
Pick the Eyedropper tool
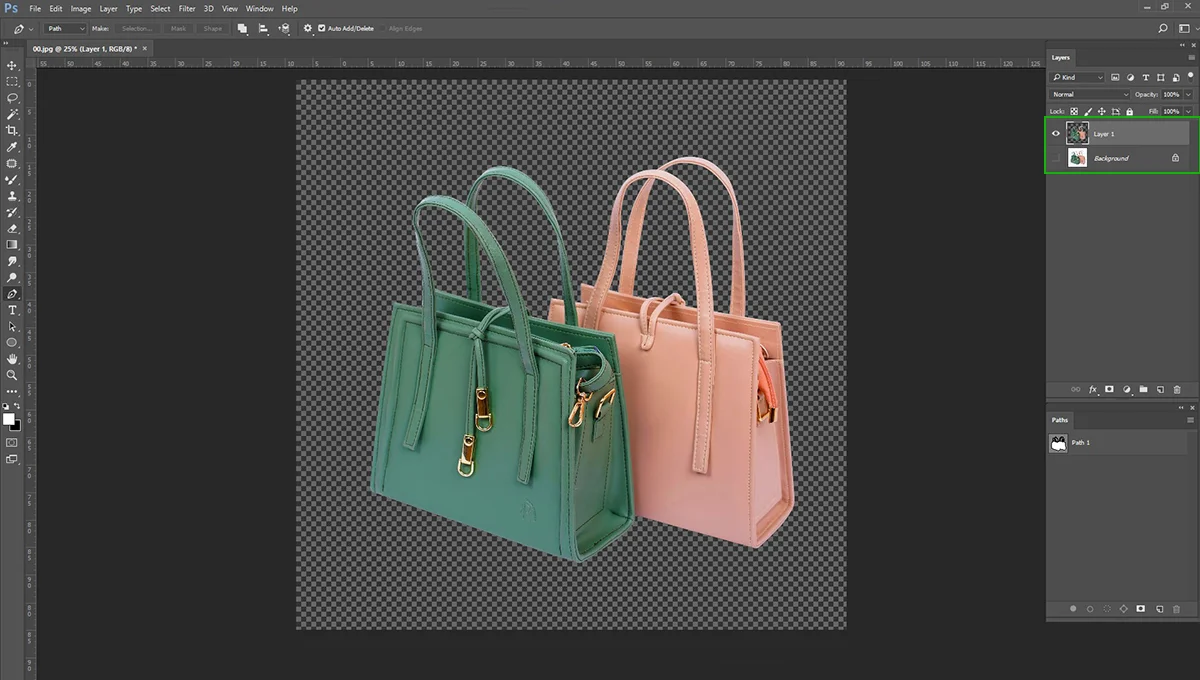[13, 147]
